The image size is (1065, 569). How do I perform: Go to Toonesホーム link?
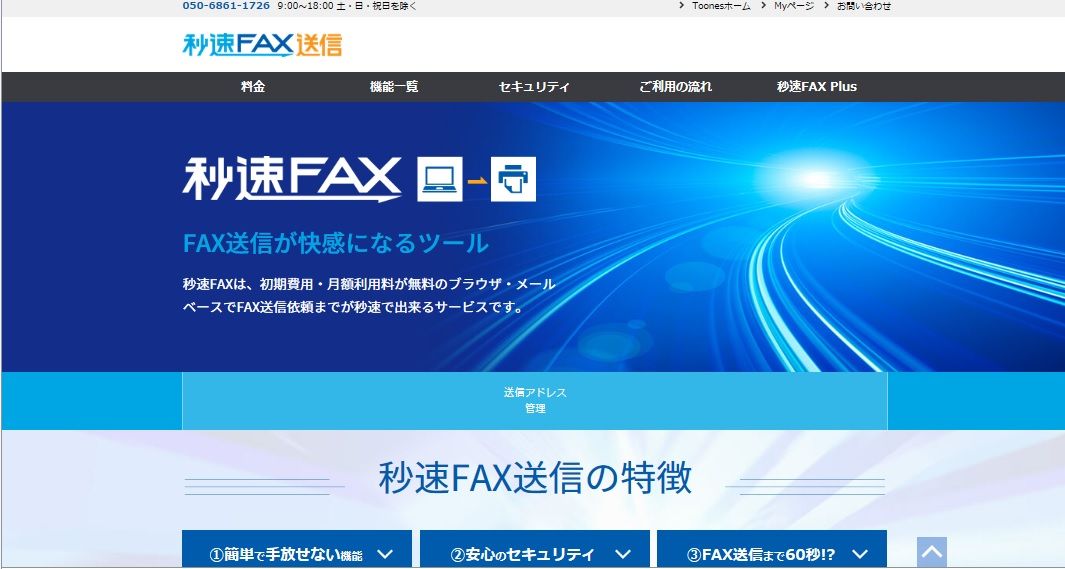click(721, 6)
